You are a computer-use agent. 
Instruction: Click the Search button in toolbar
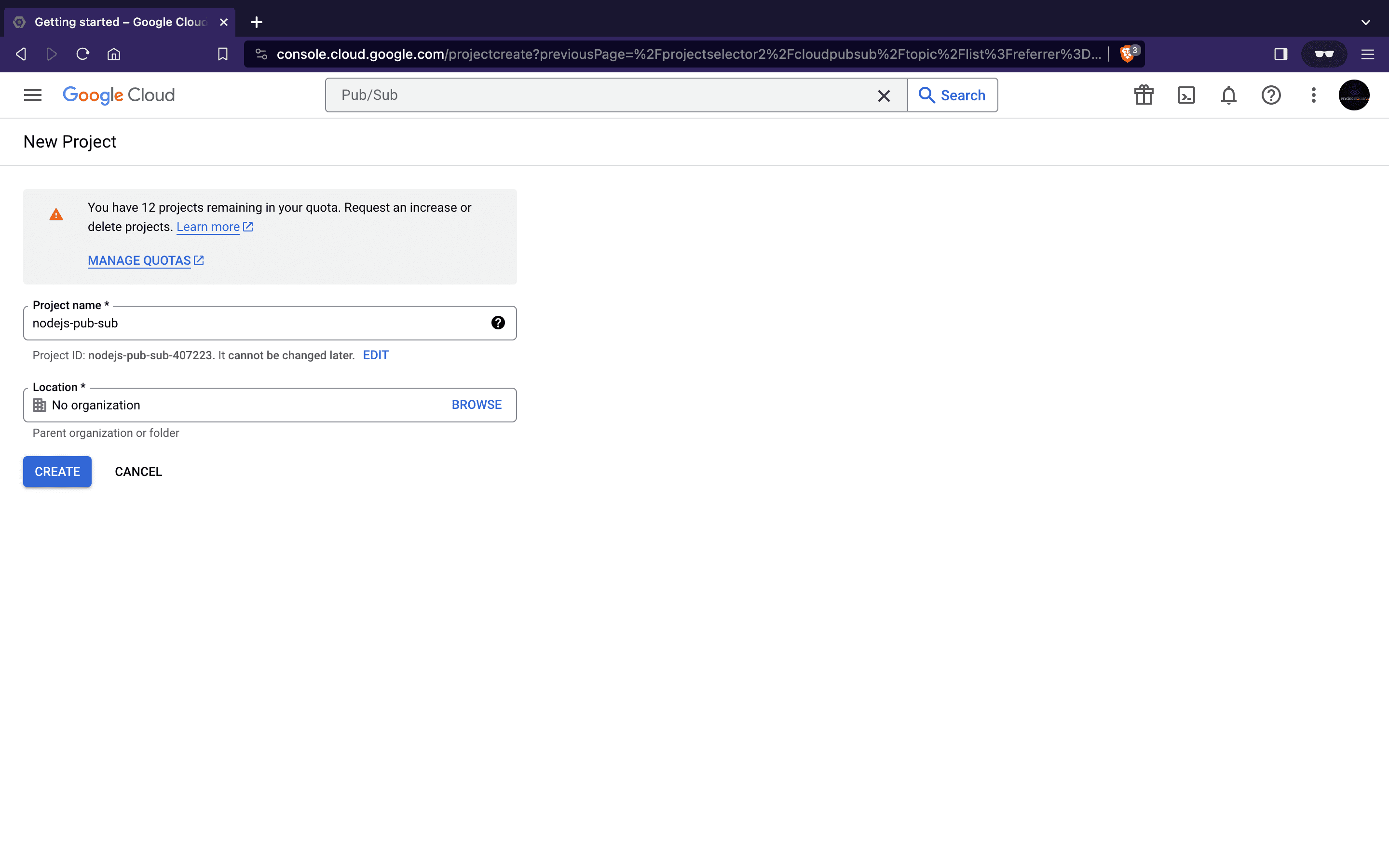click(952, 95)
